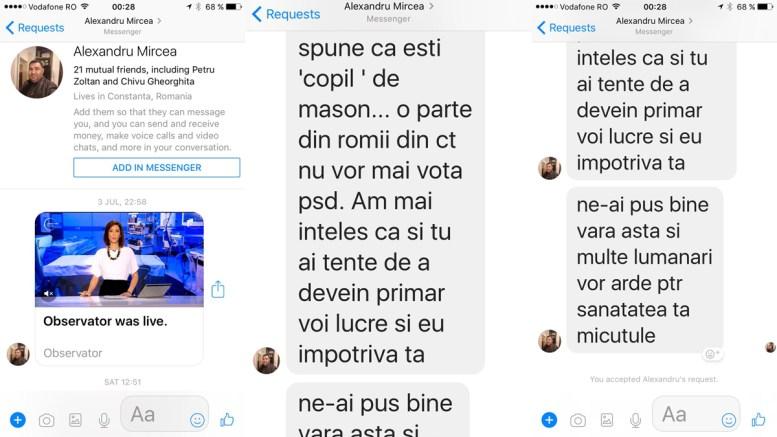Open emoji picker in left message field
Image resolution: width=777 pixels, height=437 pixels.
(197, 420)
